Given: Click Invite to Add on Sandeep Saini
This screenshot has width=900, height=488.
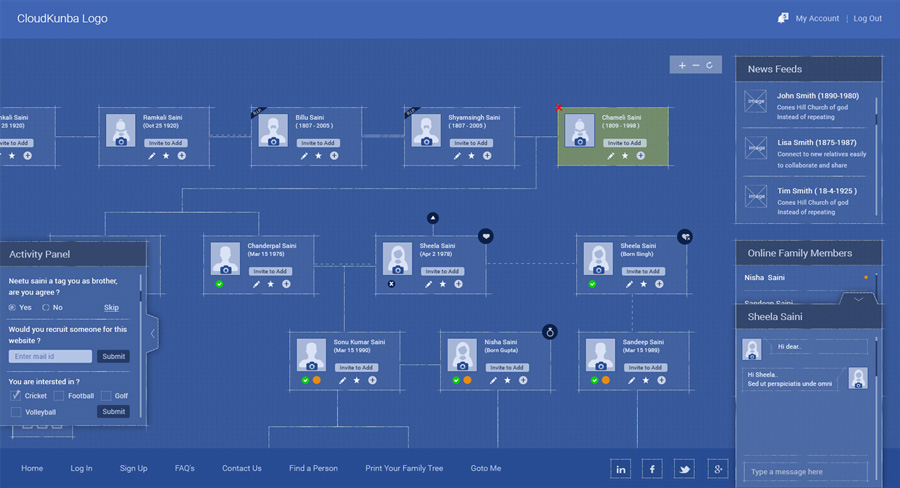Looking at the screenshot, I should [x=643, y=367].
